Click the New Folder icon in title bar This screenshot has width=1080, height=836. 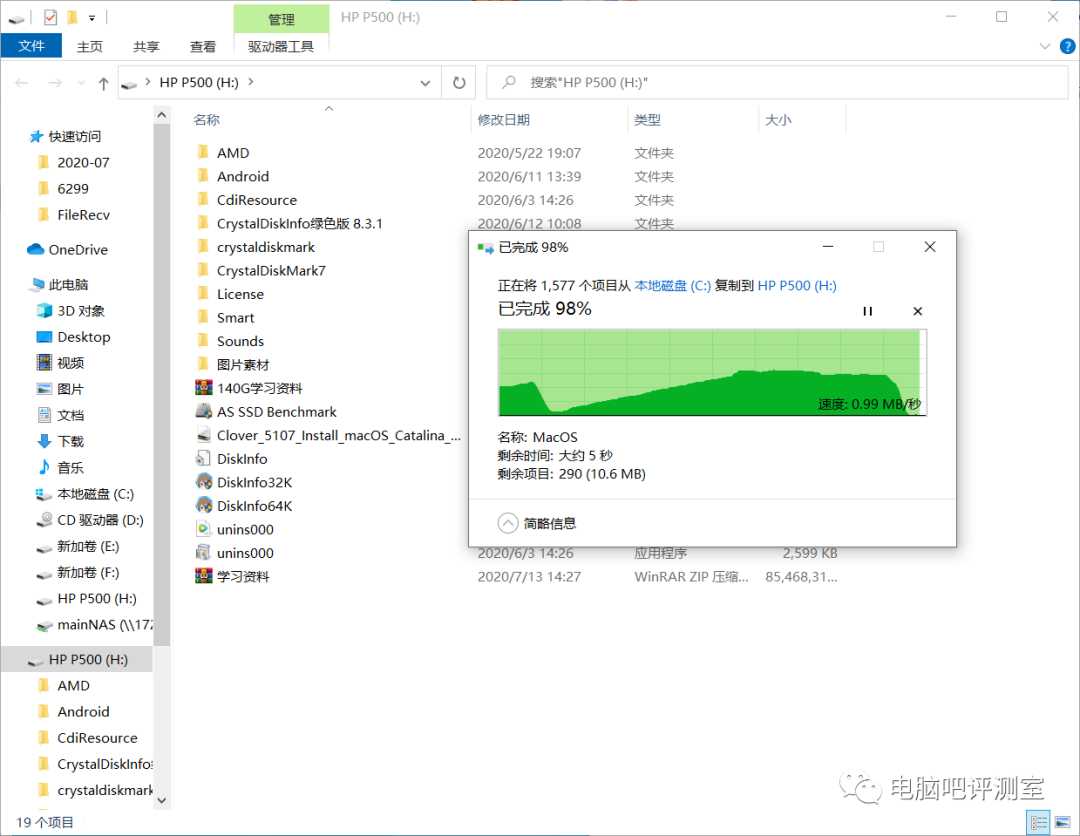72,17
